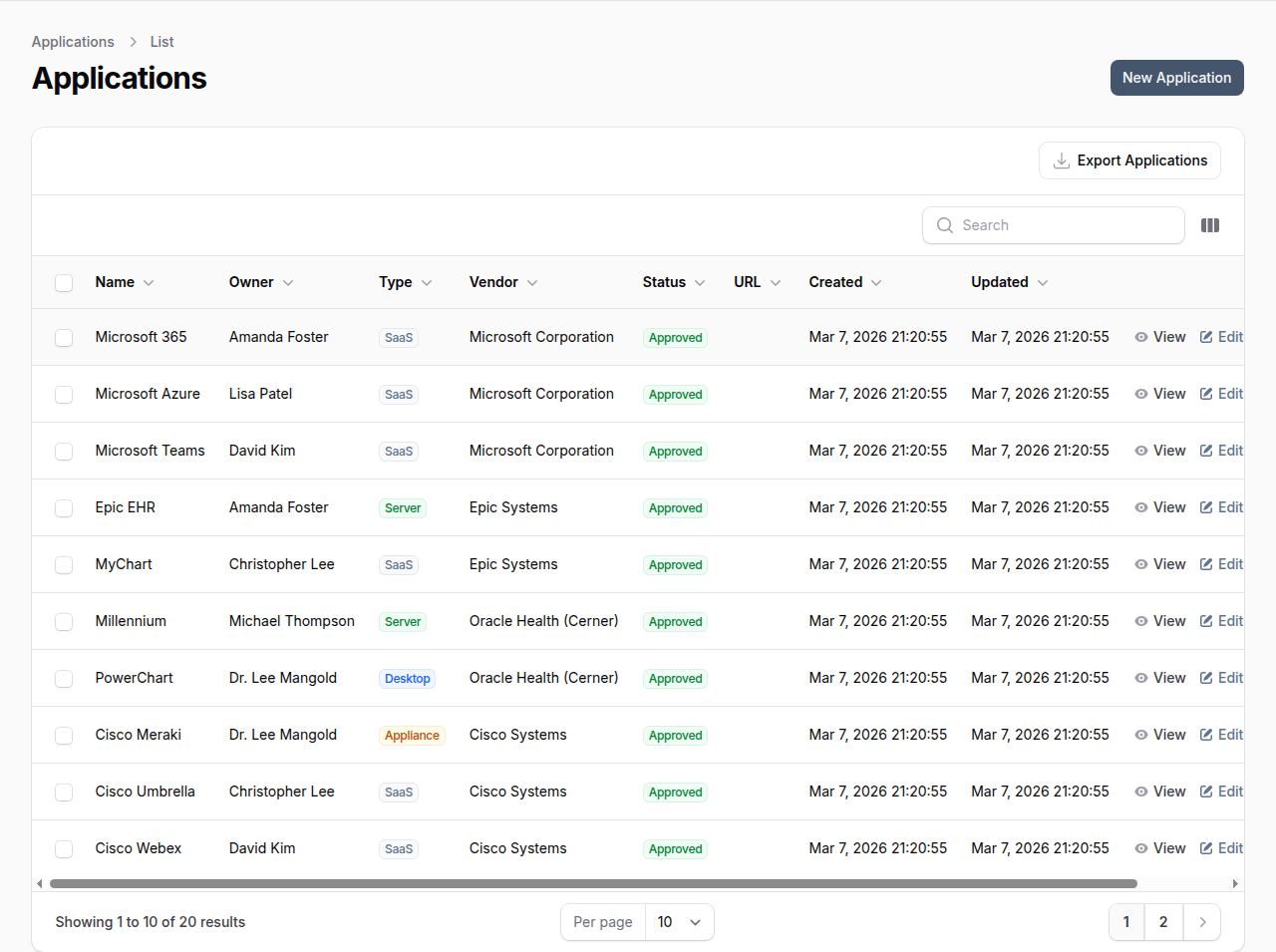Click the left arrow of the horizontal scrollbar
1276x952 pixels.
click(x=39, y=883)
